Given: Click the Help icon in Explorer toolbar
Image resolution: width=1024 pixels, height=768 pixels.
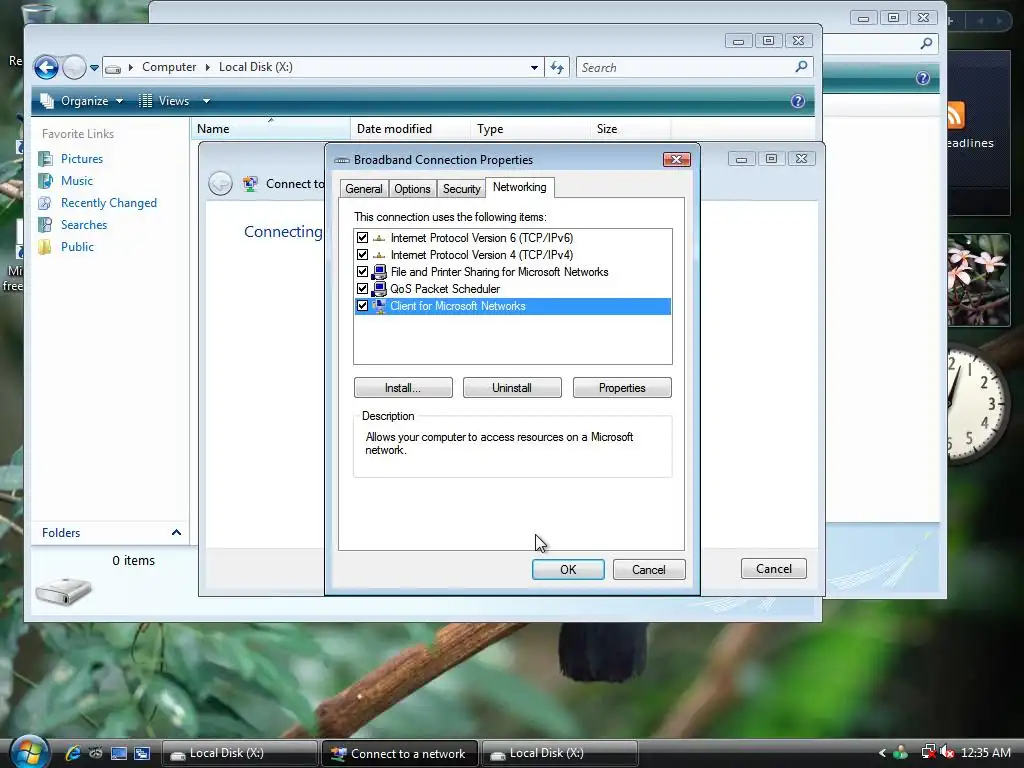Looking at the screenshot, I should point(797,101).
